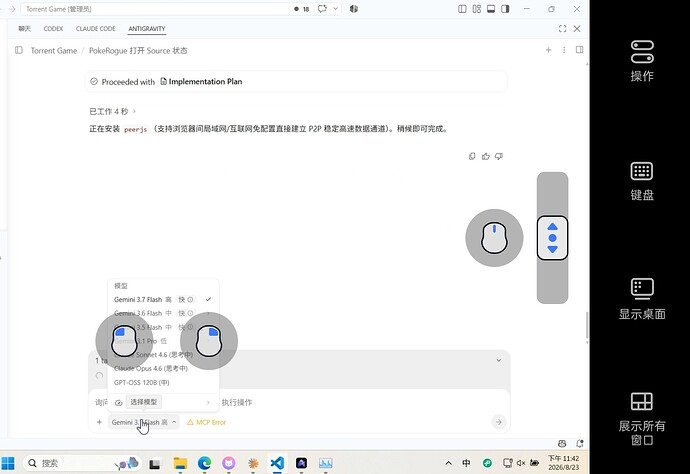Open the pink cat app in taskbar
The height and width of the screenshot is (474, 690).
point(228,463)
